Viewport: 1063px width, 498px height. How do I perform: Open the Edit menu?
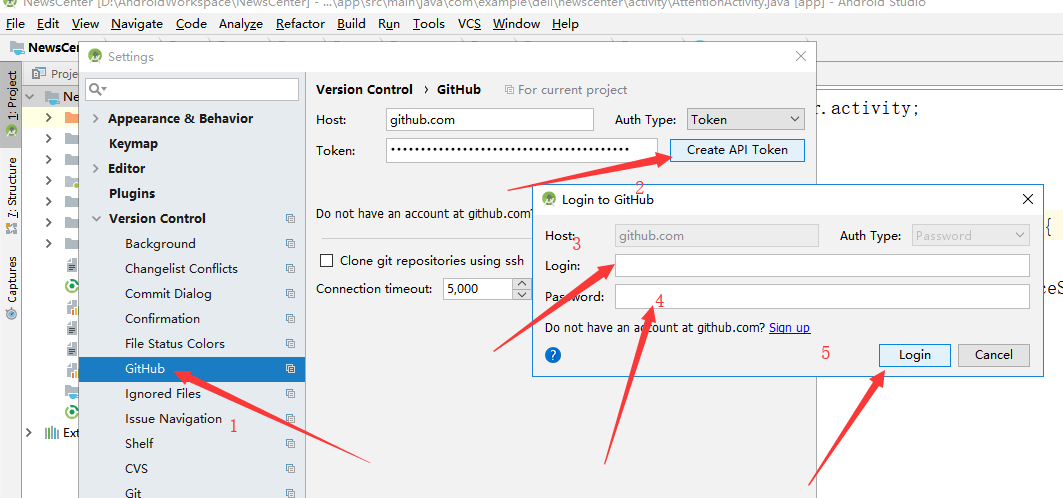48,24
